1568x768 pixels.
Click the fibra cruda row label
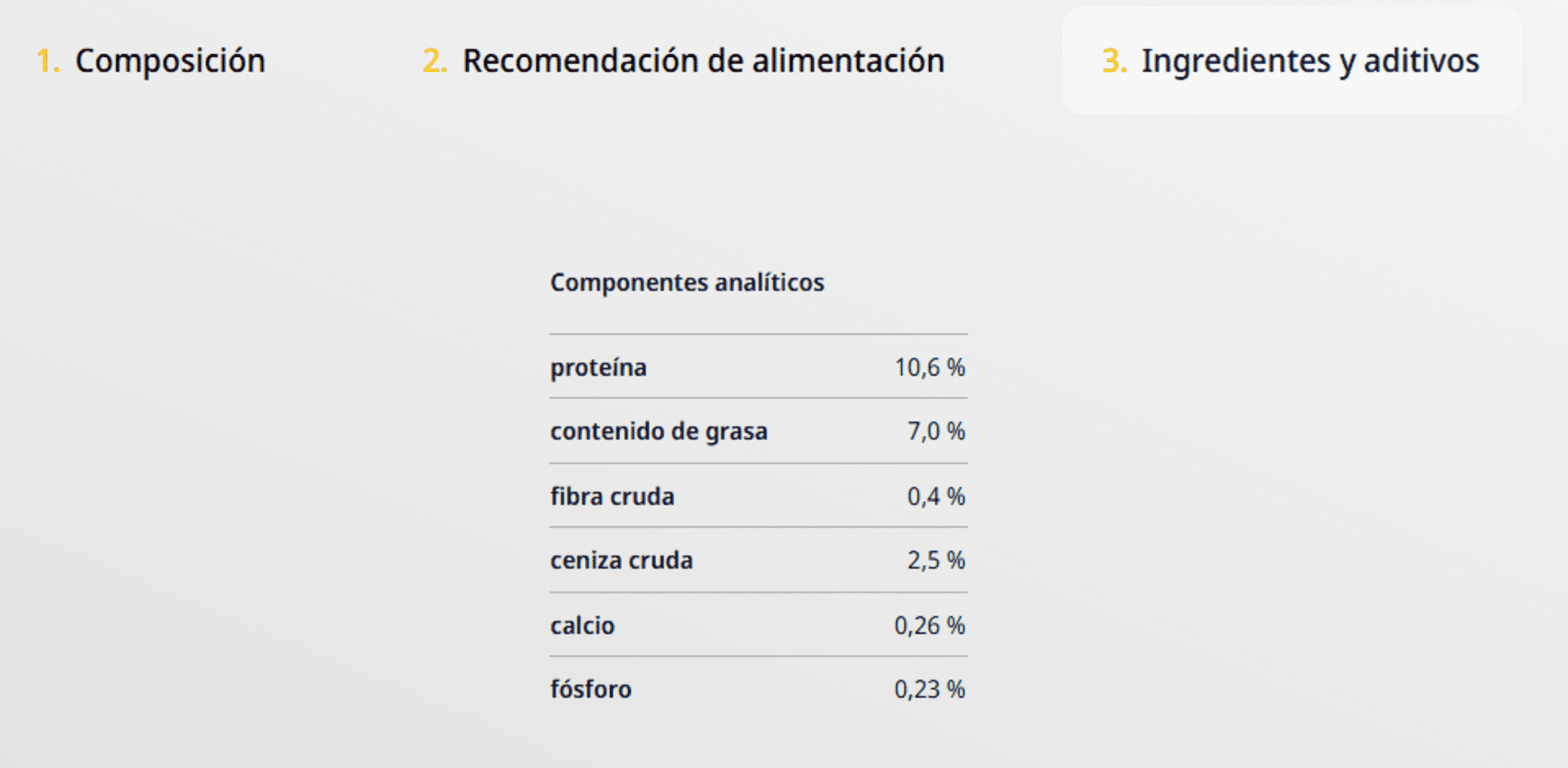pyautogui.click(x=612, y=496)
